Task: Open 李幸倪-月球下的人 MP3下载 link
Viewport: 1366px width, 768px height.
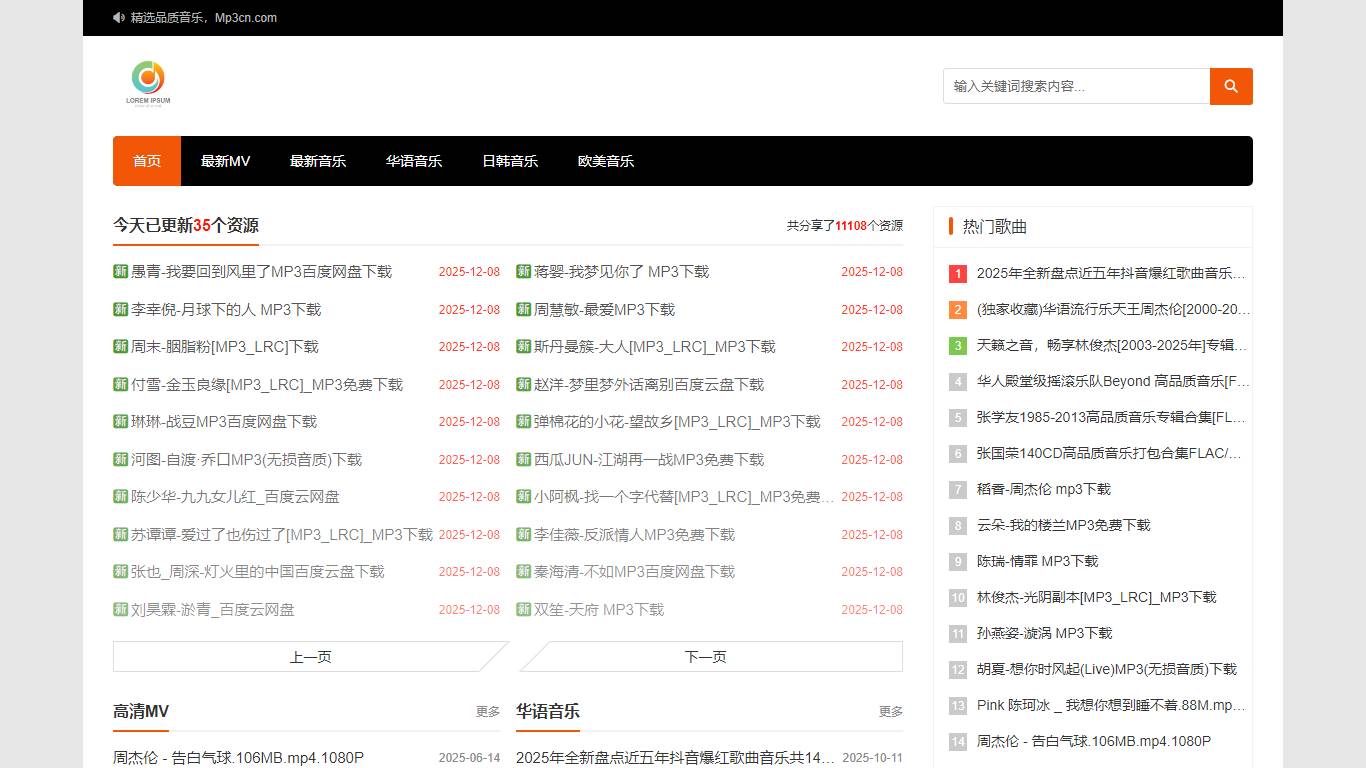Action: [x=226, y=310]
